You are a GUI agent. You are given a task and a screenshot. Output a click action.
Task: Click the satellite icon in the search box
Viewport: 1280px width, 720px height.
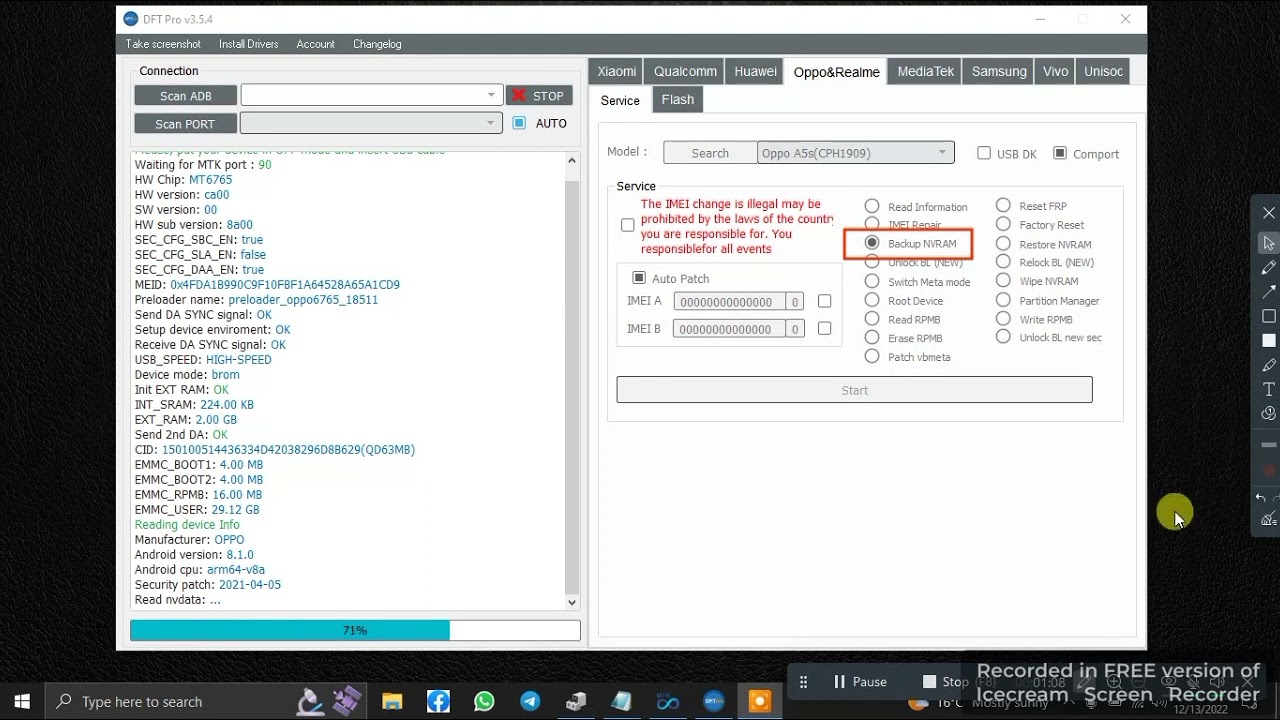coord(347,700)
